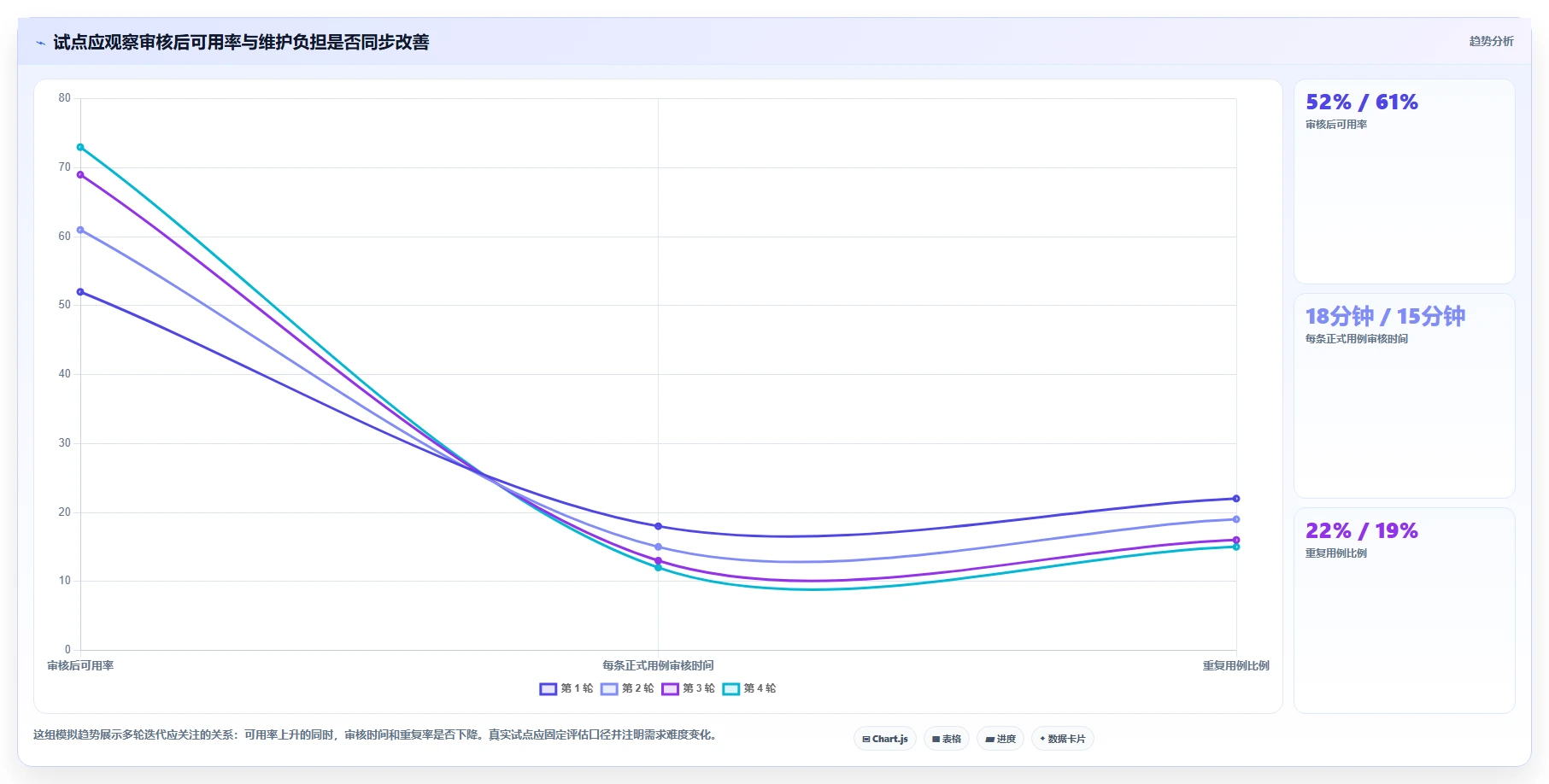Screen dimensions: 1549x784
Task: Click the 审核后可用率 caption inside the first card
Action: tap(1336, 125)
